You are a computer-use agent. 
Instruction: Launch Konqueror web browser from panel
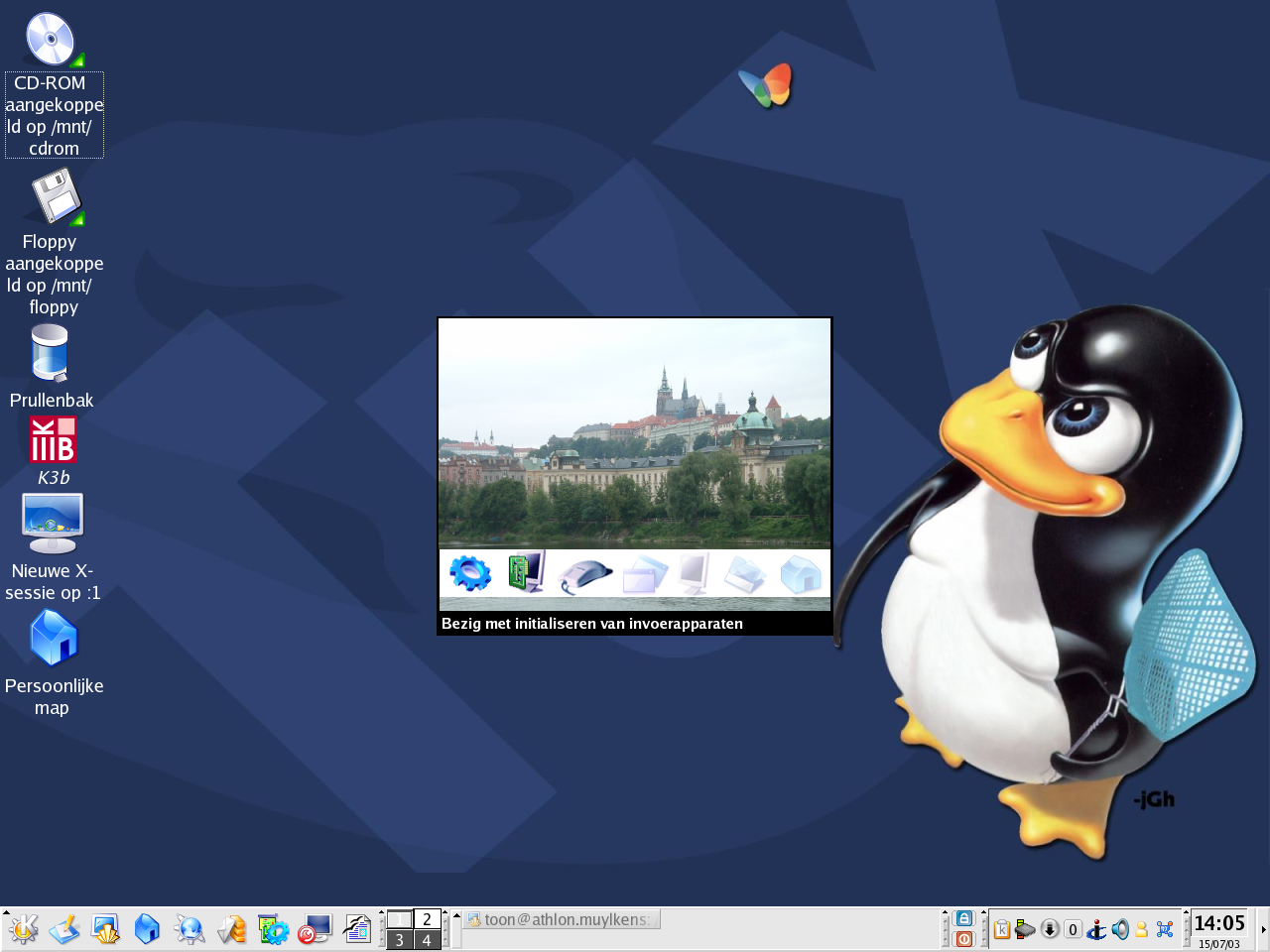190,929
